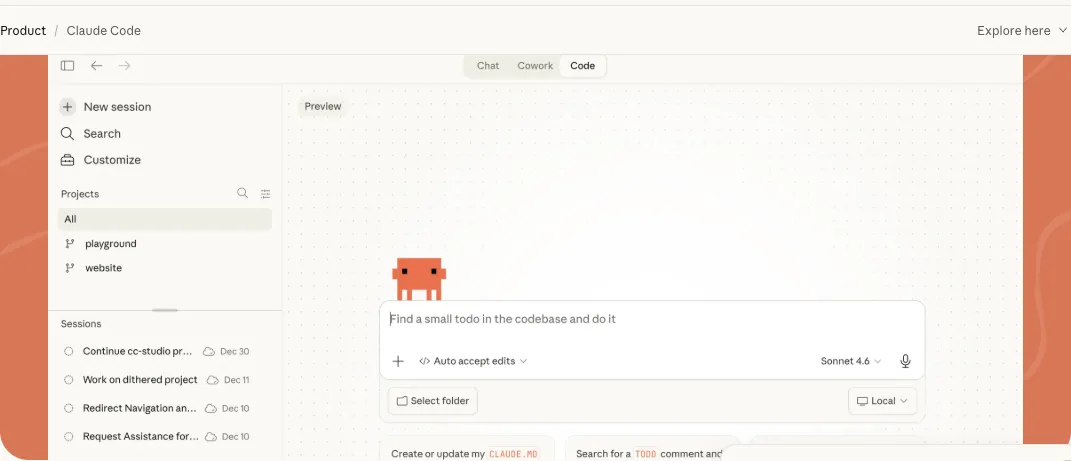Image resolution: width=1071 pixels, height=461 pixels.
Task: Select the All projects row
Action: point(165,219)
